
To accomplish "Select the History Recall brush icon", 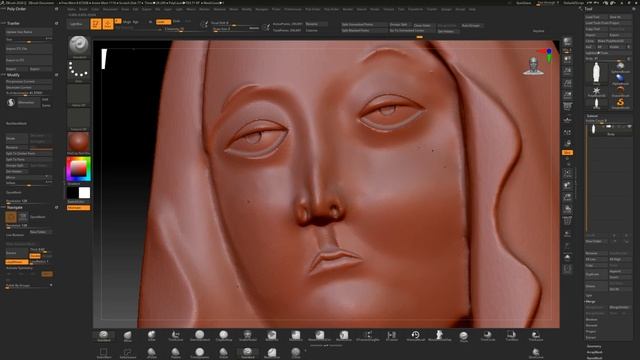I will [416, 336].
